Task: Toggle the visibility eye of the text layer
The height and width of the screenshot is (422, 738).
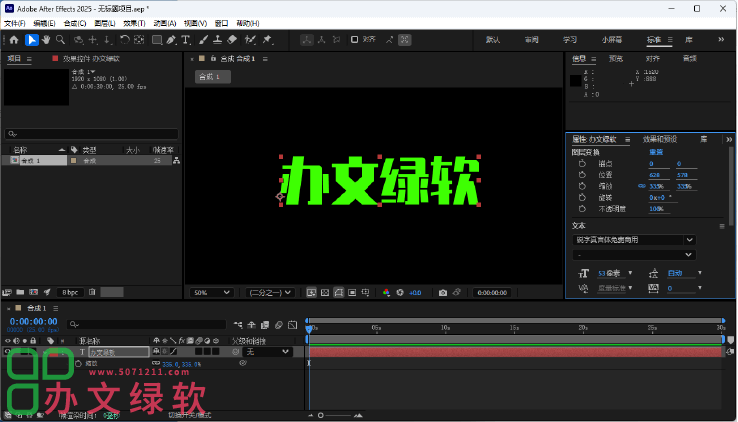Action: click(8, 351)
